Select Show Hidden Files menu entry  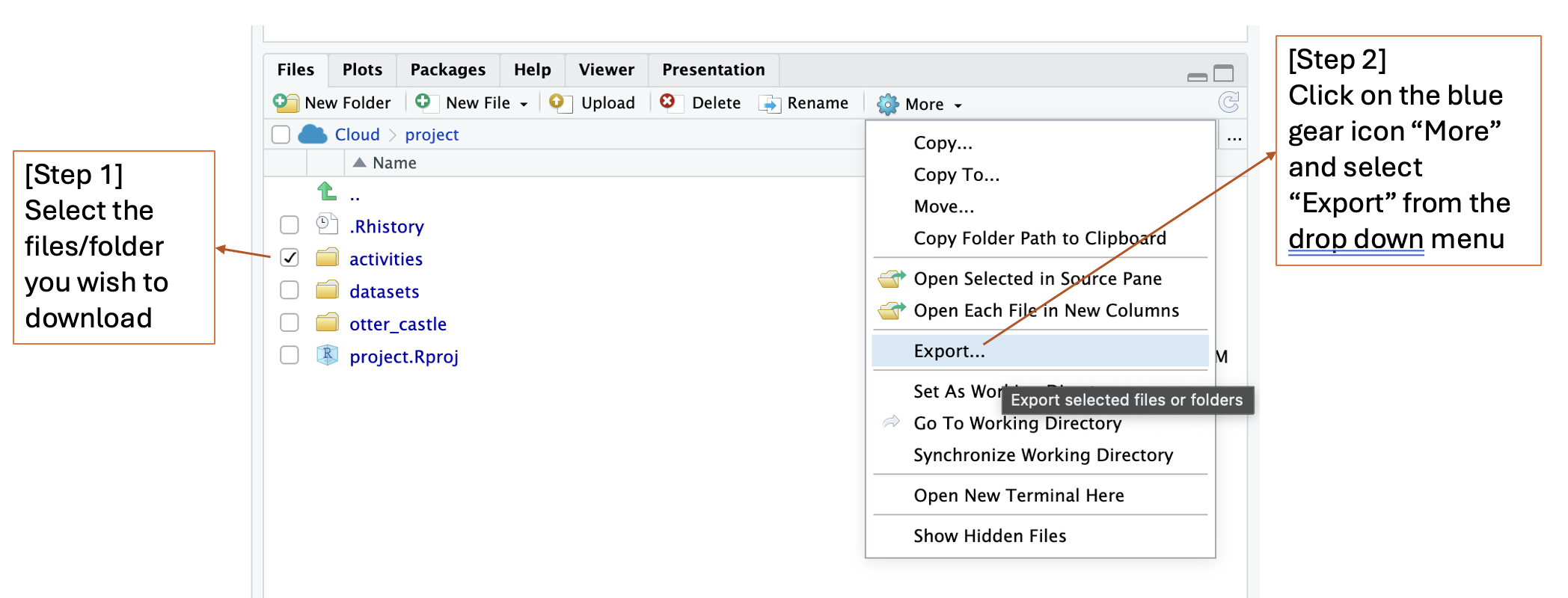[989, 535]
